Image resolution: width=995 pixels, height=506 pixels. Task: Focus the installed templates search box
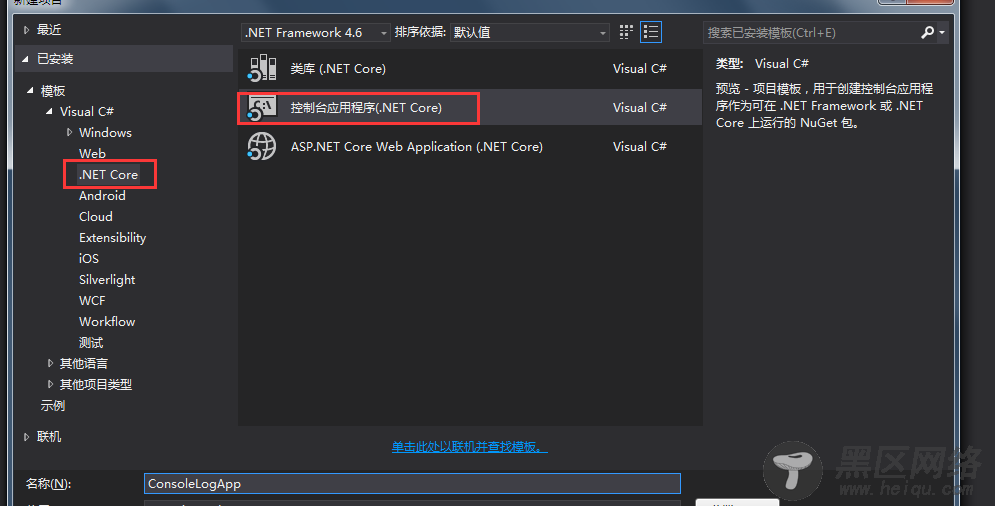tap(811, 32)
